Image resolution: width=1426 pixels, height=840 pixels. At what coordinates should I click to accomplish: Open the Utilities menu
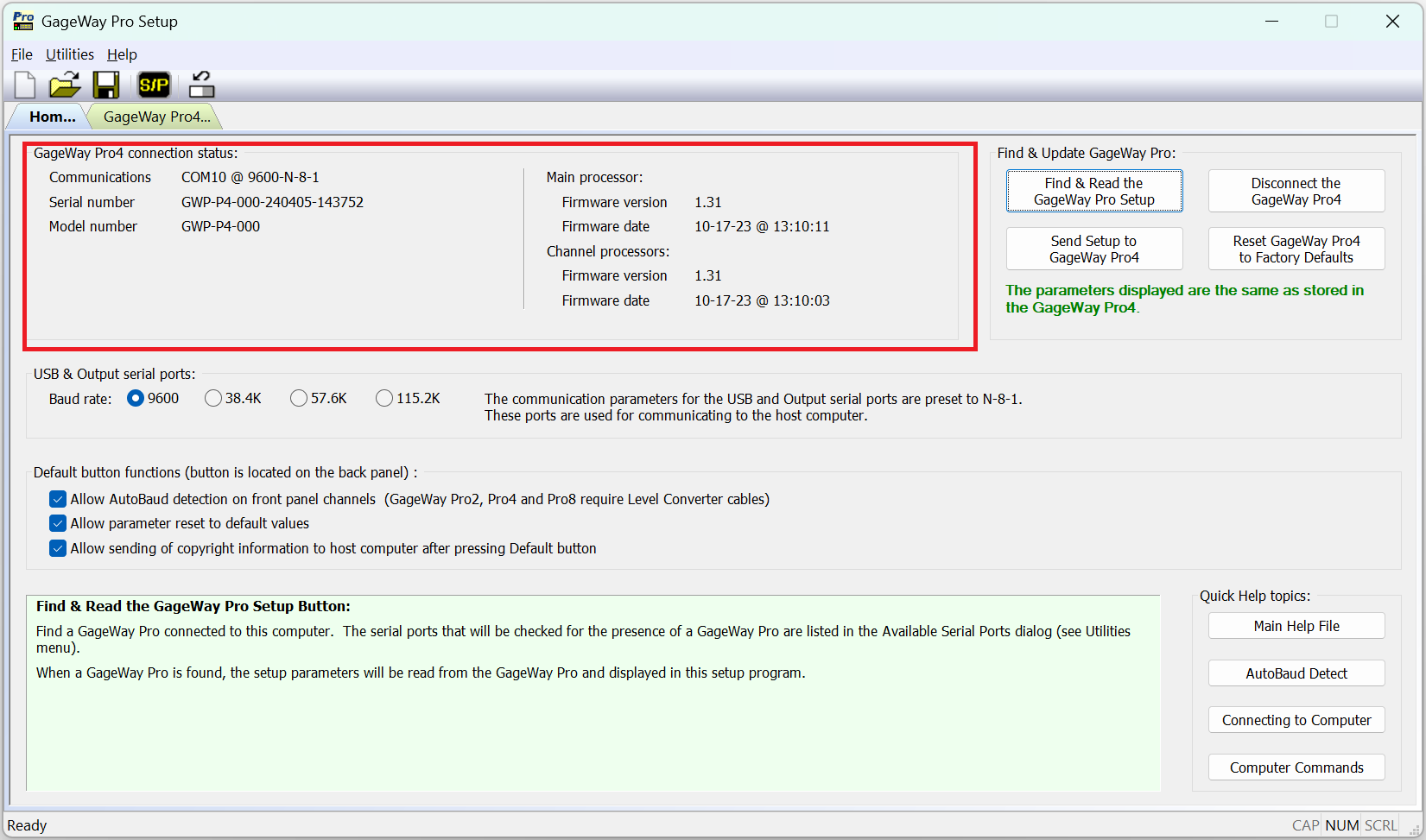(x=69, y=54)
